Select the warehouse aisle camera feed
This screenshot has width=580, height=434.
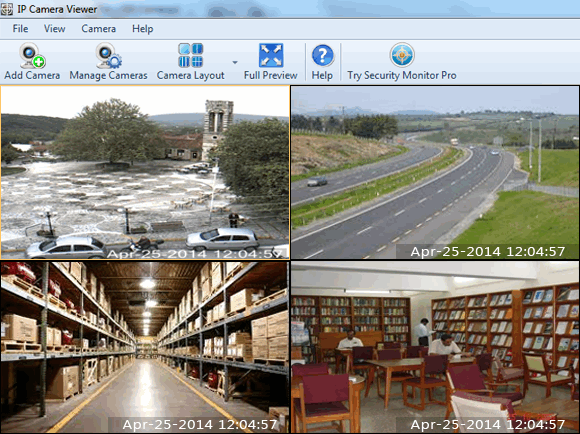tap(145, 347)
